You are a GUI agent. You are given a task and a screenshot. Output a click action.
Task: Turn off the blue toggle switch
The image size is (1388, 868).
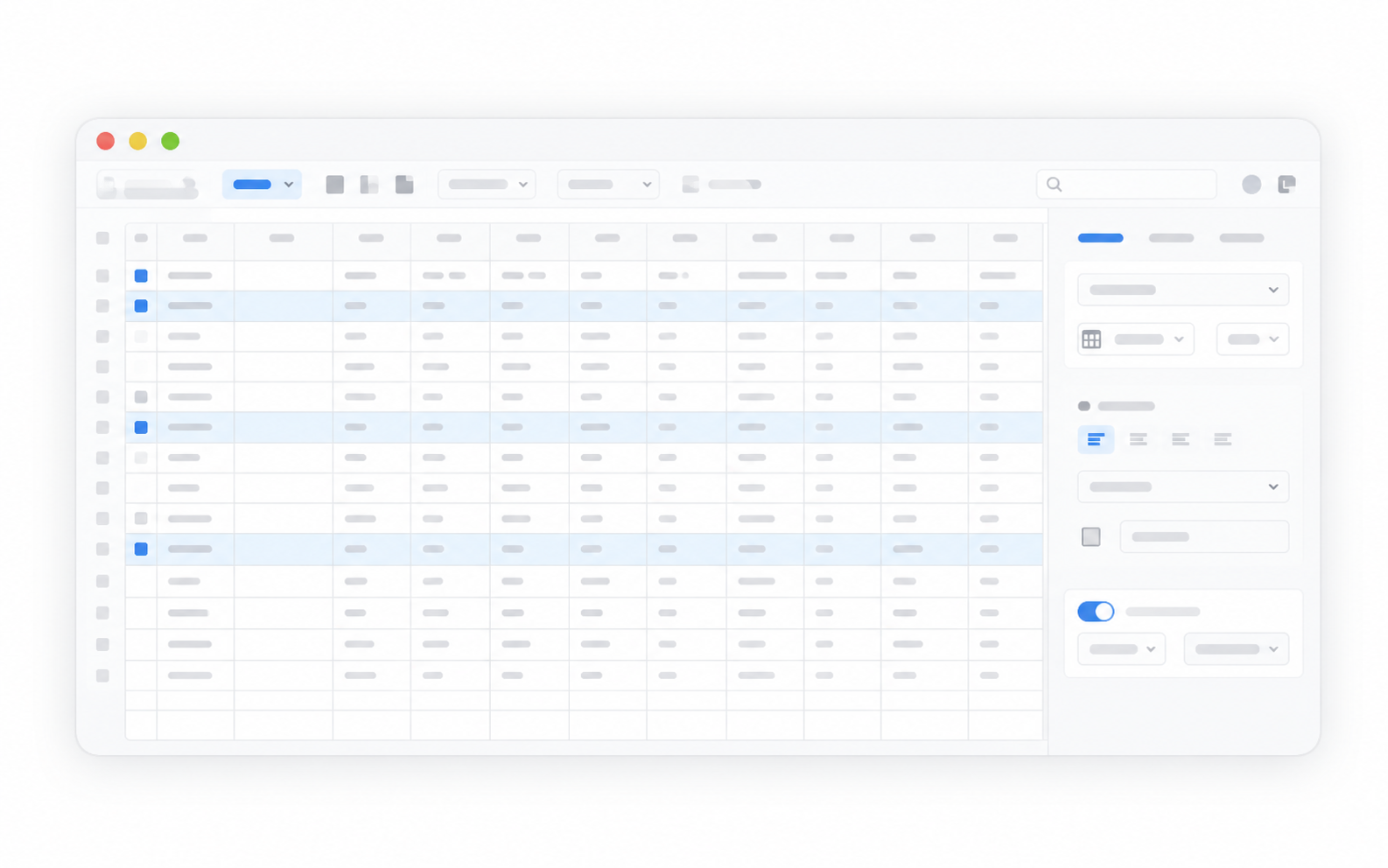click(1096, 612)
